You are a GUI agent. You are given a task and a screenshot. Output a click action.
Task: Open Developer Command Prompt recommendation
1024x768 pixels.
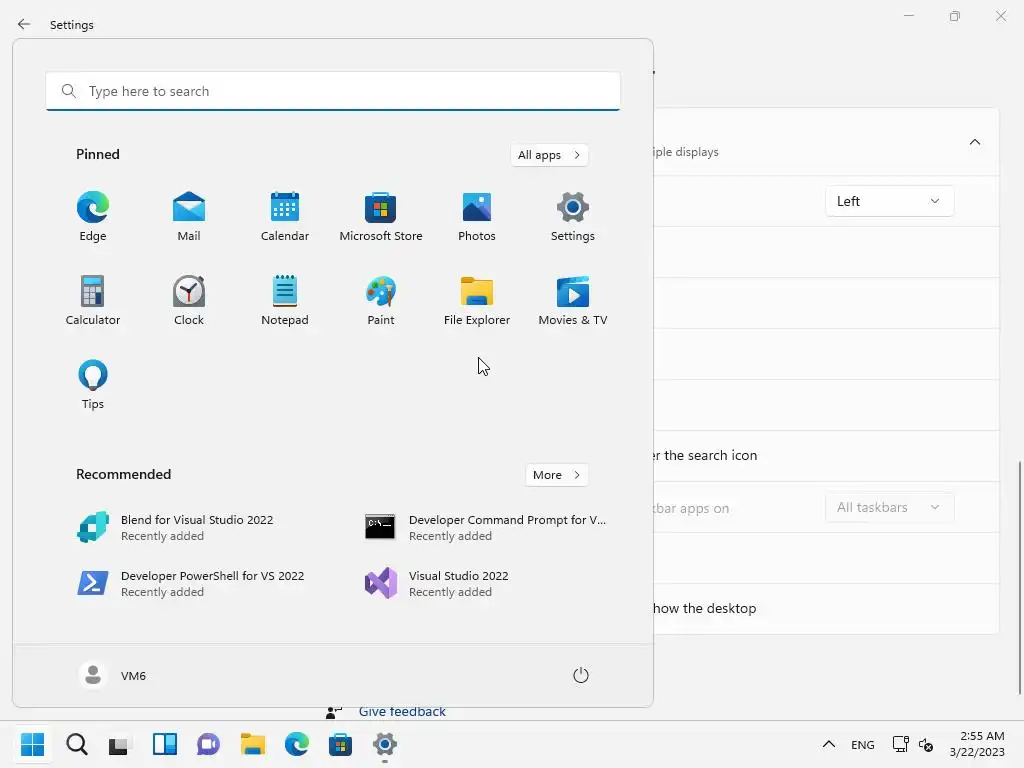tap(486, 527)
